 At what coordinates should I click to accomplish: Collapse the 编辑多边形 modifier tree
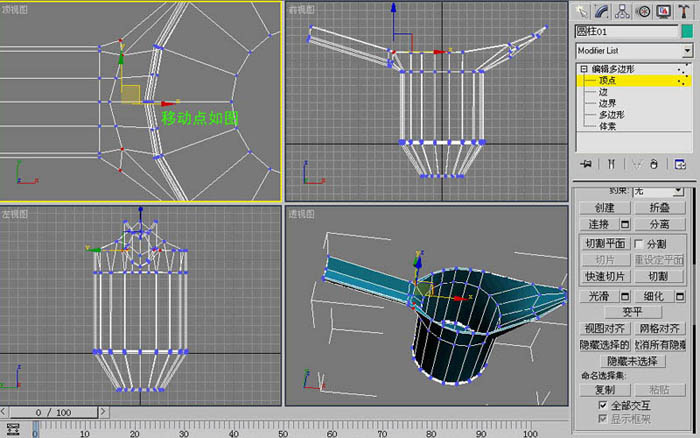pos(584,69)
